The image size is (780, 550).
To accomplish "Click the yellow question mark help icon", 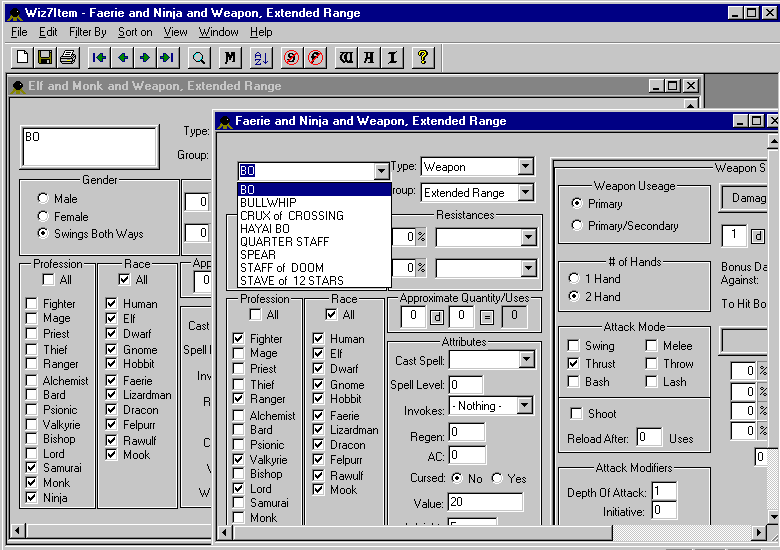I will point(423,58).
